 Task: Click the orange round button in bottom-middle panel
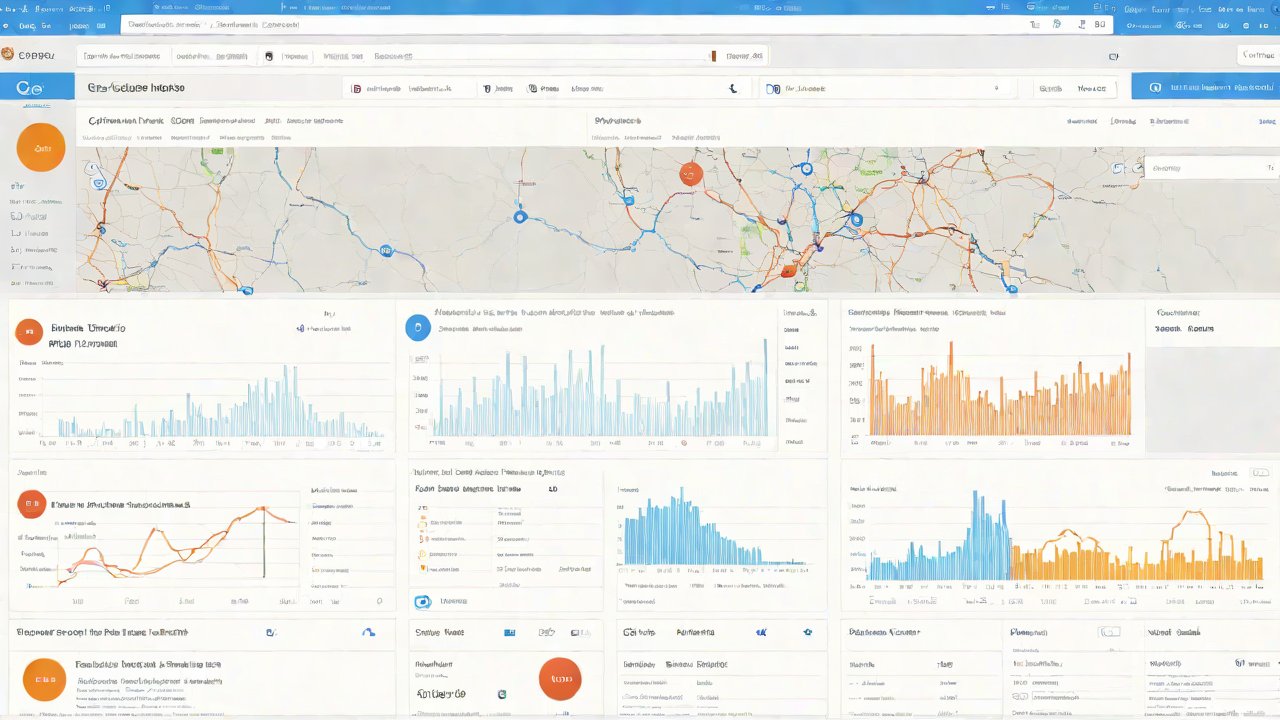point(560,678)
